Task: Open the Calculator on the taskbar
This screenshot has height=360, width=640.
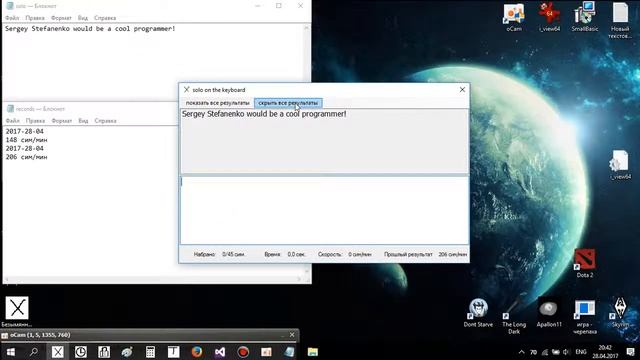Action: (x=150, y=352)
